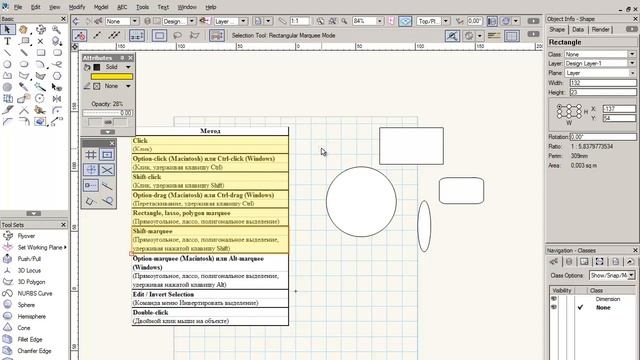640x360 pixels.
Task: Switch to Render tab in Object Info
Action: tap(600, 29)
